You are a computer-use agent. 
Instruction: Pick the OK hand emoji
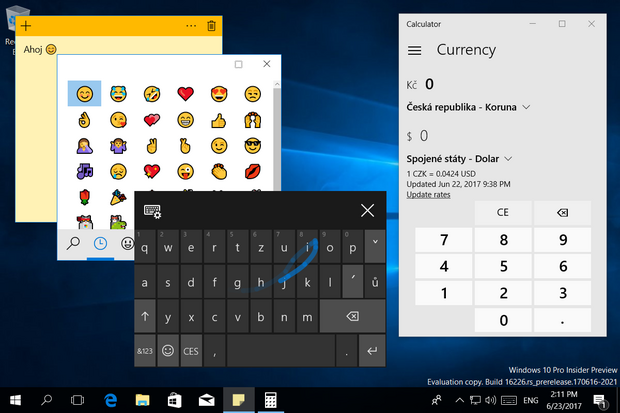(84, 120)
